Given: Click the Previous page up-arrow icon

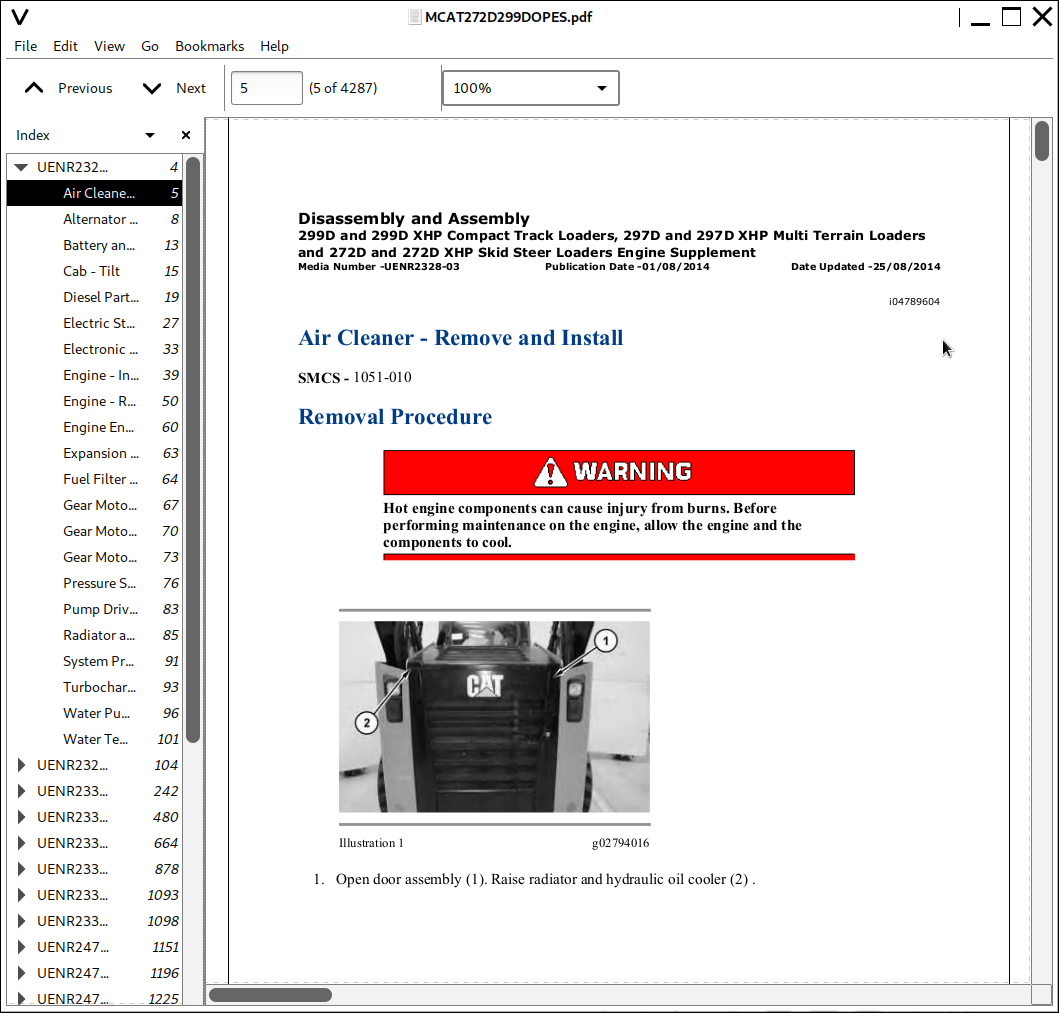Looking at the screenshot, I should pyautogui.click(x=34, y=88).
